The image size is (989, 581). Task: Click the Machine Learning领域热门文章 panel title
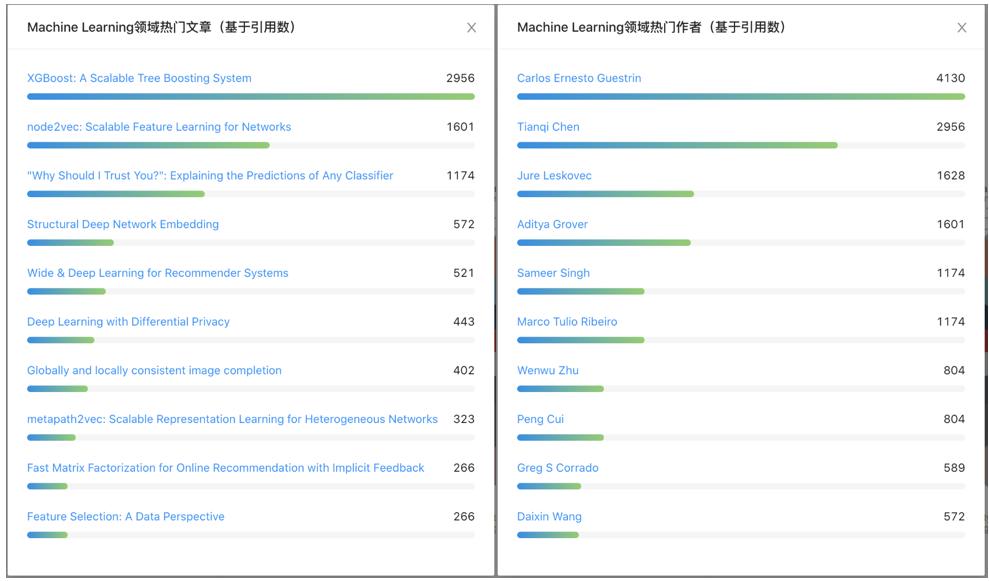pos(162,27)
